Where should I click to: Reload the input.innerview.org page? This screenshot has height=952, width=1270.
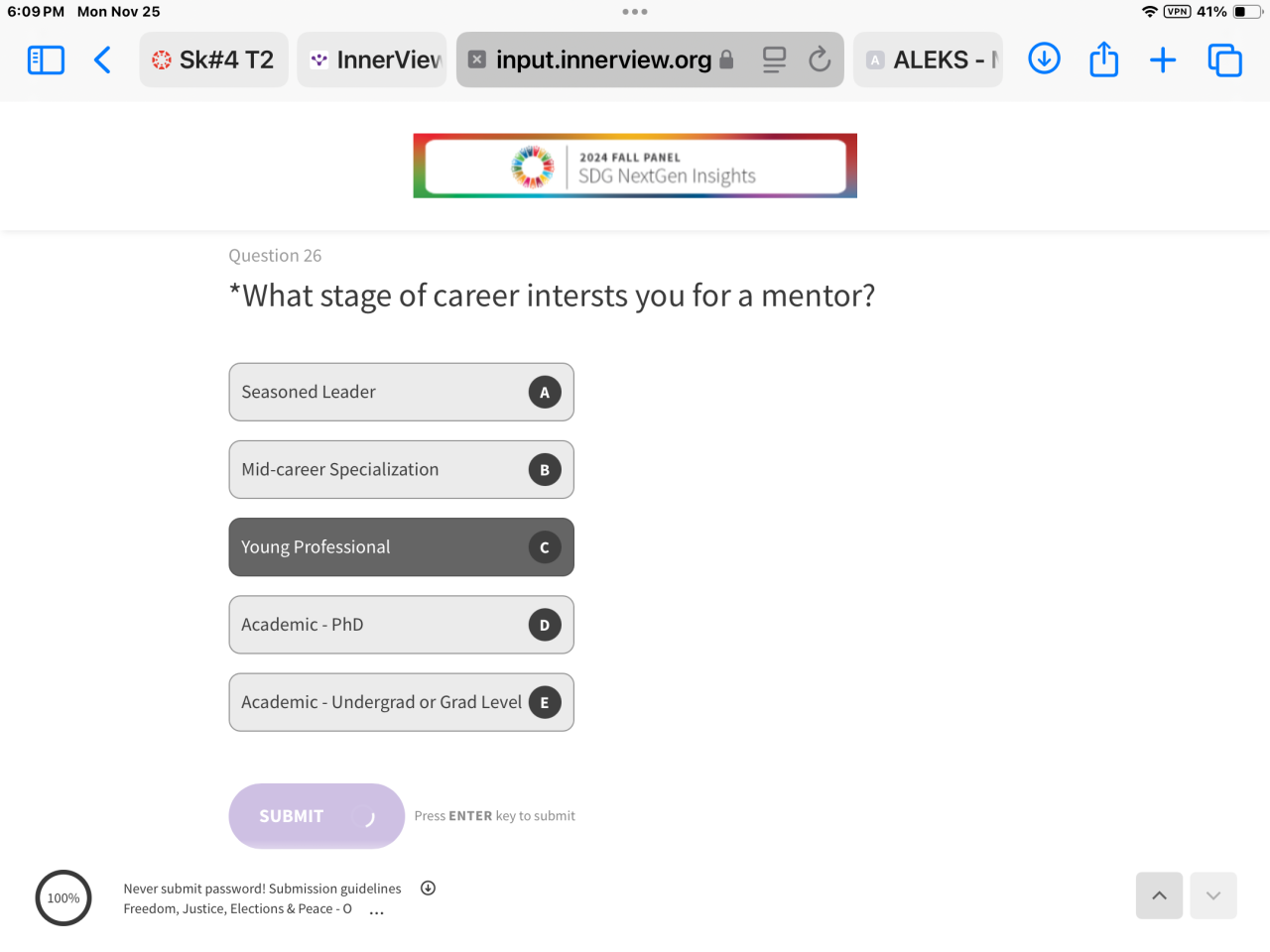[820, 60]
